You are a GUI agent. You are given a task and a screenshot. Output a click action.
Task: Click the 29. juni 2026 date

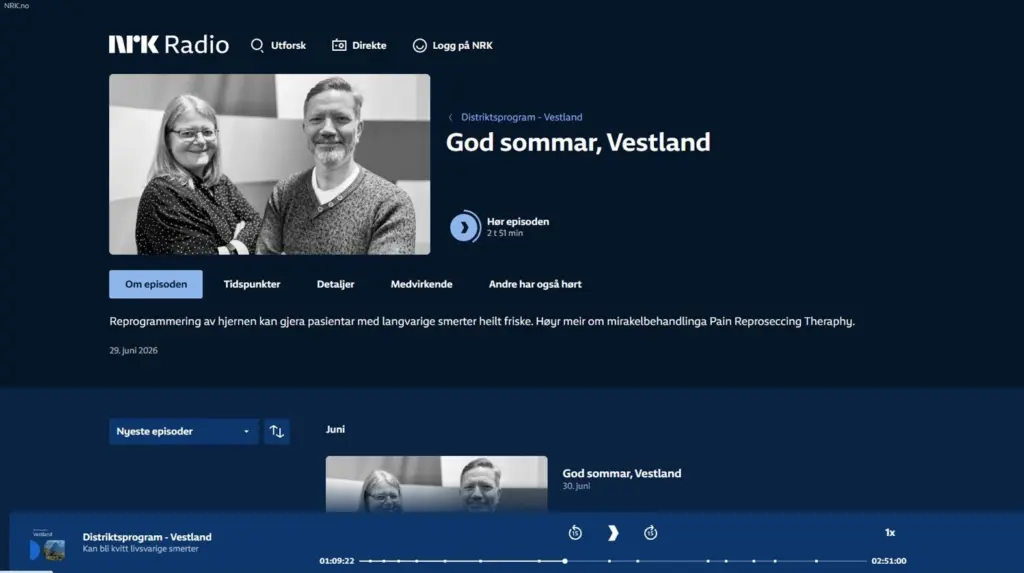pyautogui.click(x=133, y=350)
